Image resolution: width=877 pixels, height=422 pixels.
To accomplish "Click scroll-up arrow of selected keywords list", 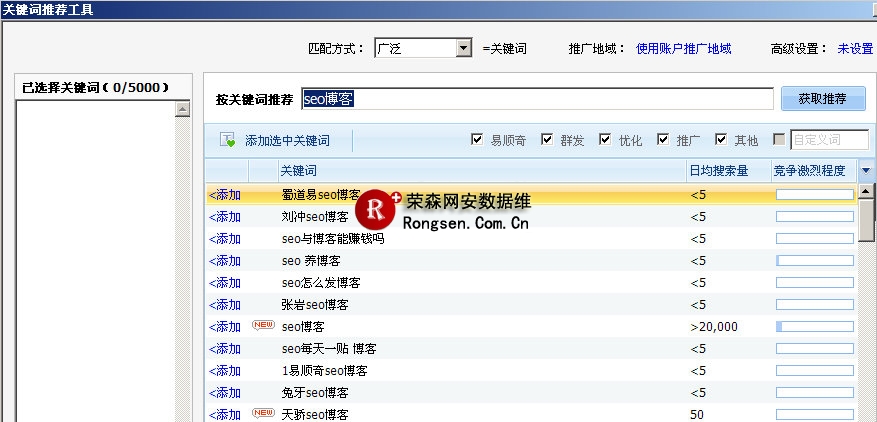I will 182,109.
